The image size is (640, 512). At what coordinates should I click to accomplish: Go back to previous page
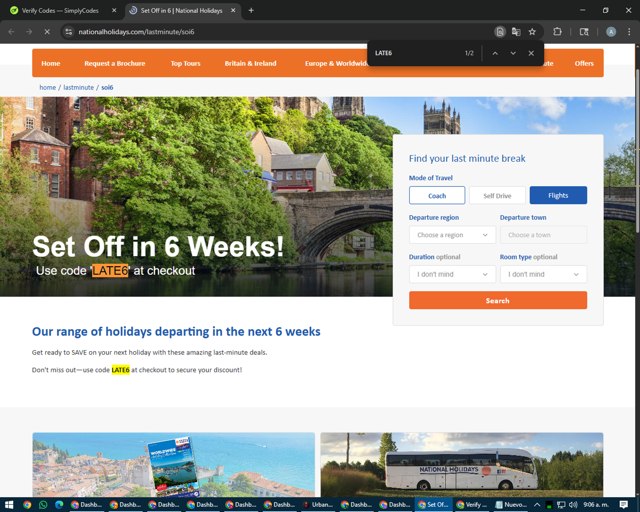(11, 31)
